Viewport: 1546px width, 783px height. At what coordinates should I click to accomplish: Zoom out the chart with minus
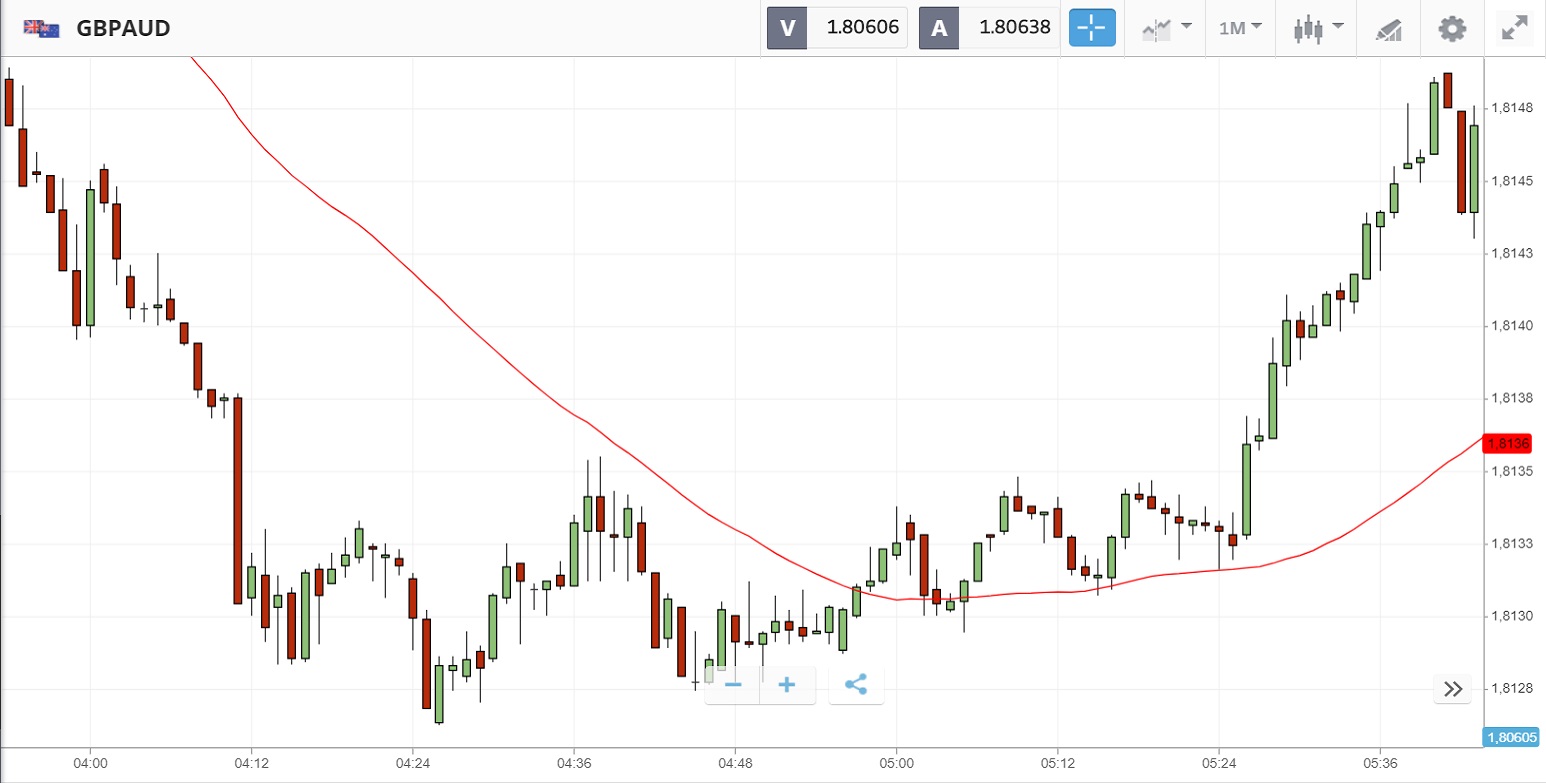click(x=733, y=685)
